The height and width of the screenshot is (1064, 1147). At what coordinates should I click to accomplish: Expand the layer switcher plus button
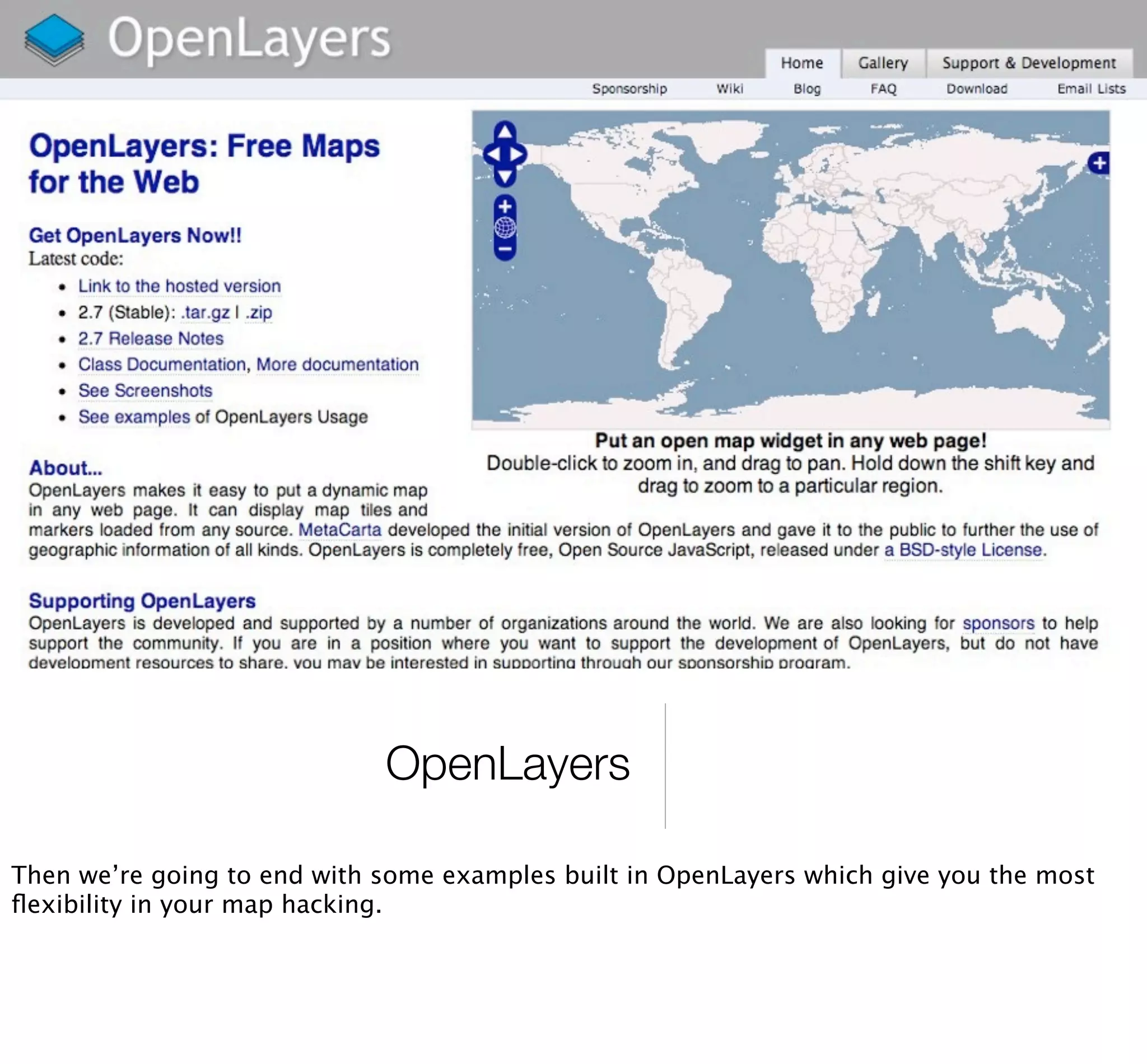[x=1099, y=164]
